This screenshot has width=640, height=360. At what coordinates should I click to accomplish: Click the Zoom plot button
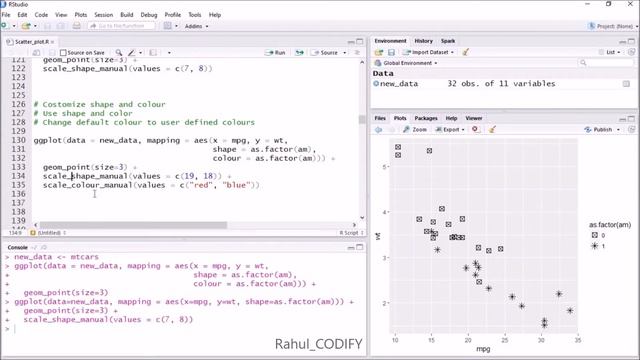(x=415, y=129)
